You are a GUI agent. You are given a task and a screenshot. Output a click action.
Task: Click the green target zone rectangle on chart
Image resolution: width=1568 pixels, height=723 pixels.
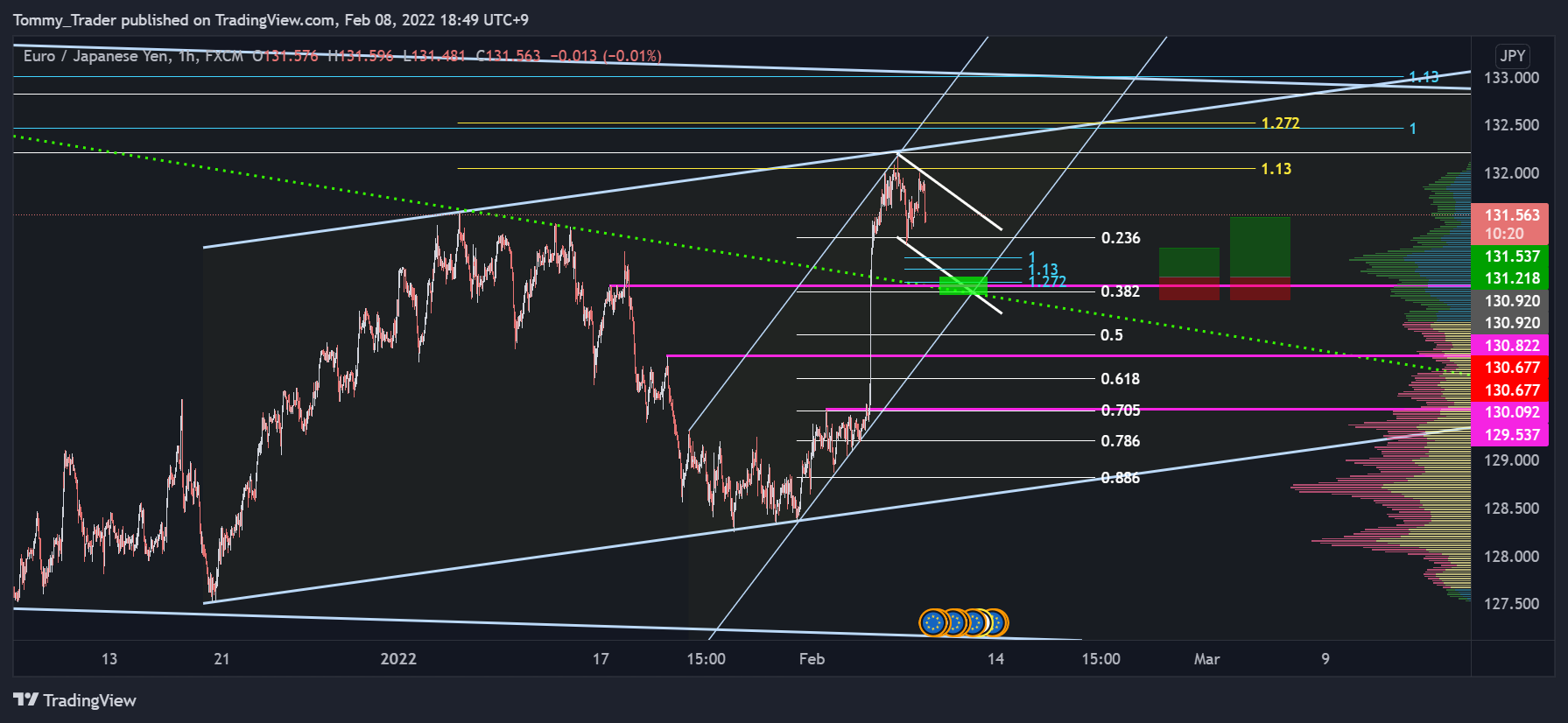tap(963, 285)
